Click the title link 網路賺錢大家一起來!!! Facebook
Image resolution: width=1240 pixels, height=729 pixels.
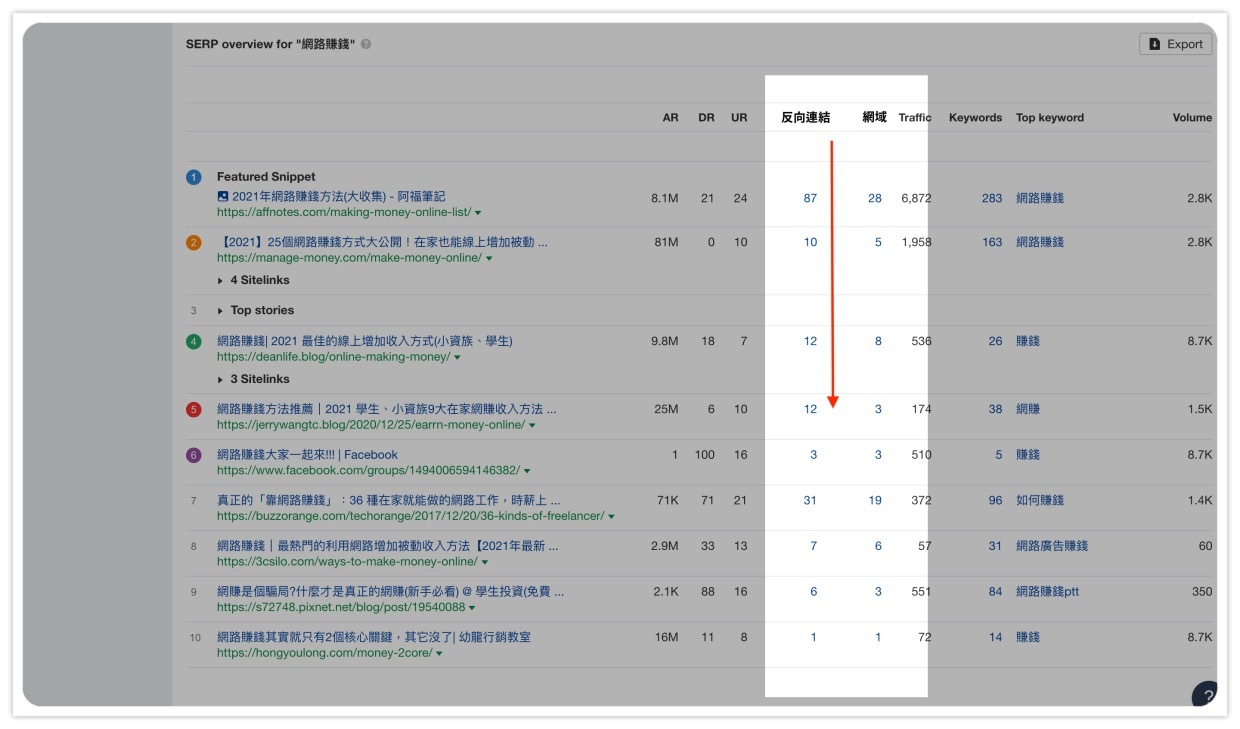tap(308, 454)
